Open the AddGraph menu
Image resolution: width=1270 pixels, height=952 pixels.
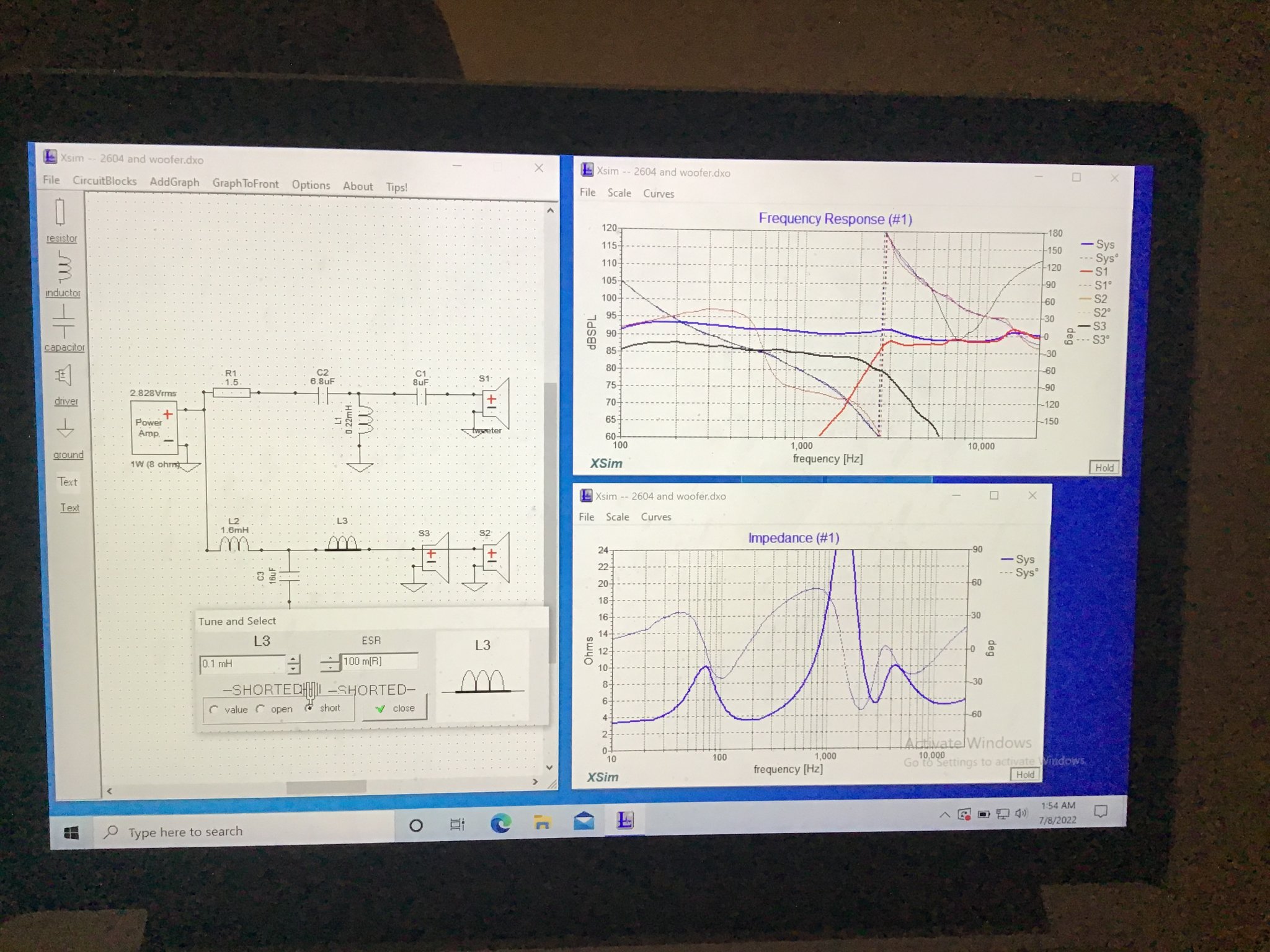tap(174, 182)
